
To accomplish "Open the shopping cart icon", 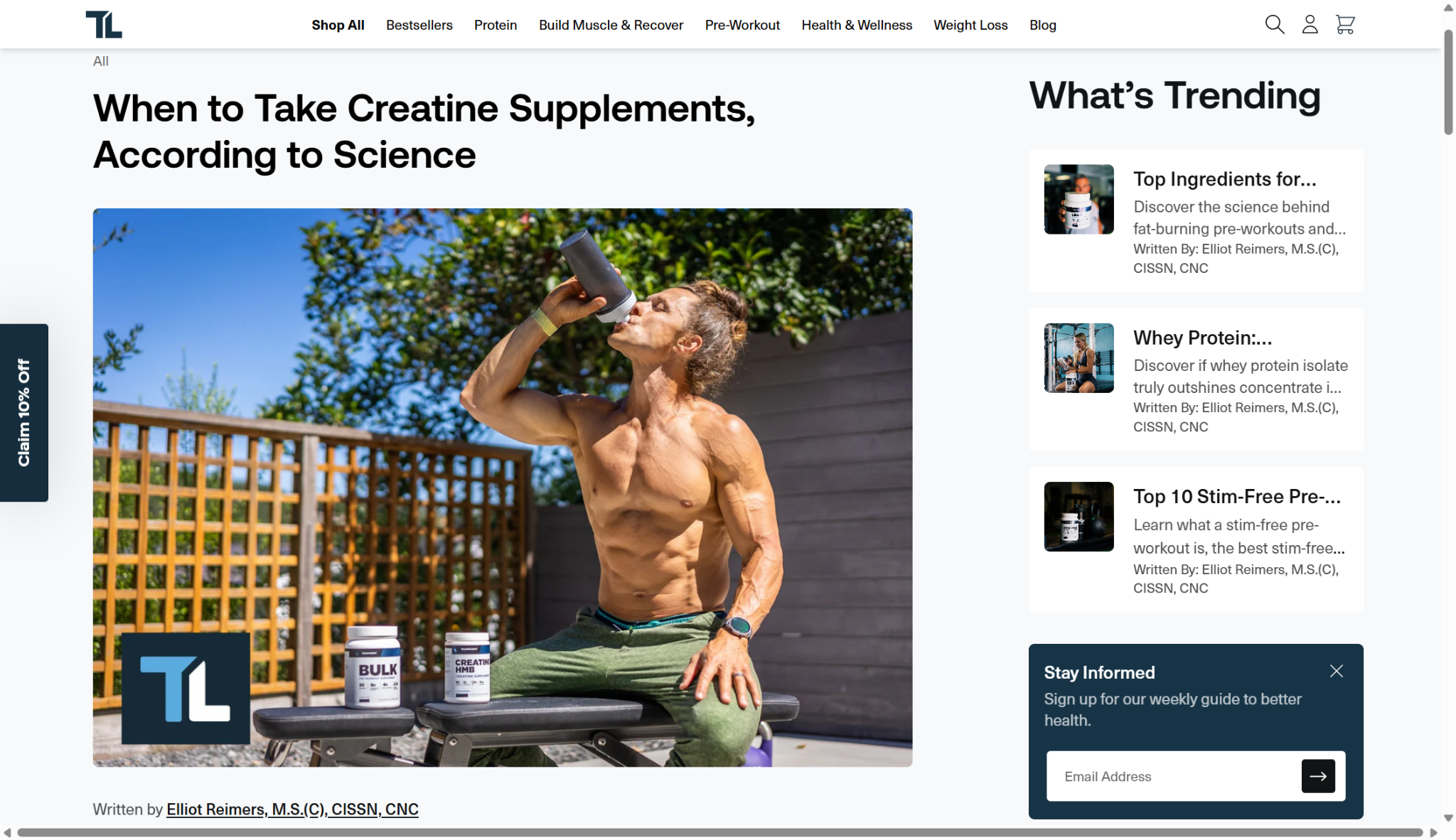I will pos(1345,25).
